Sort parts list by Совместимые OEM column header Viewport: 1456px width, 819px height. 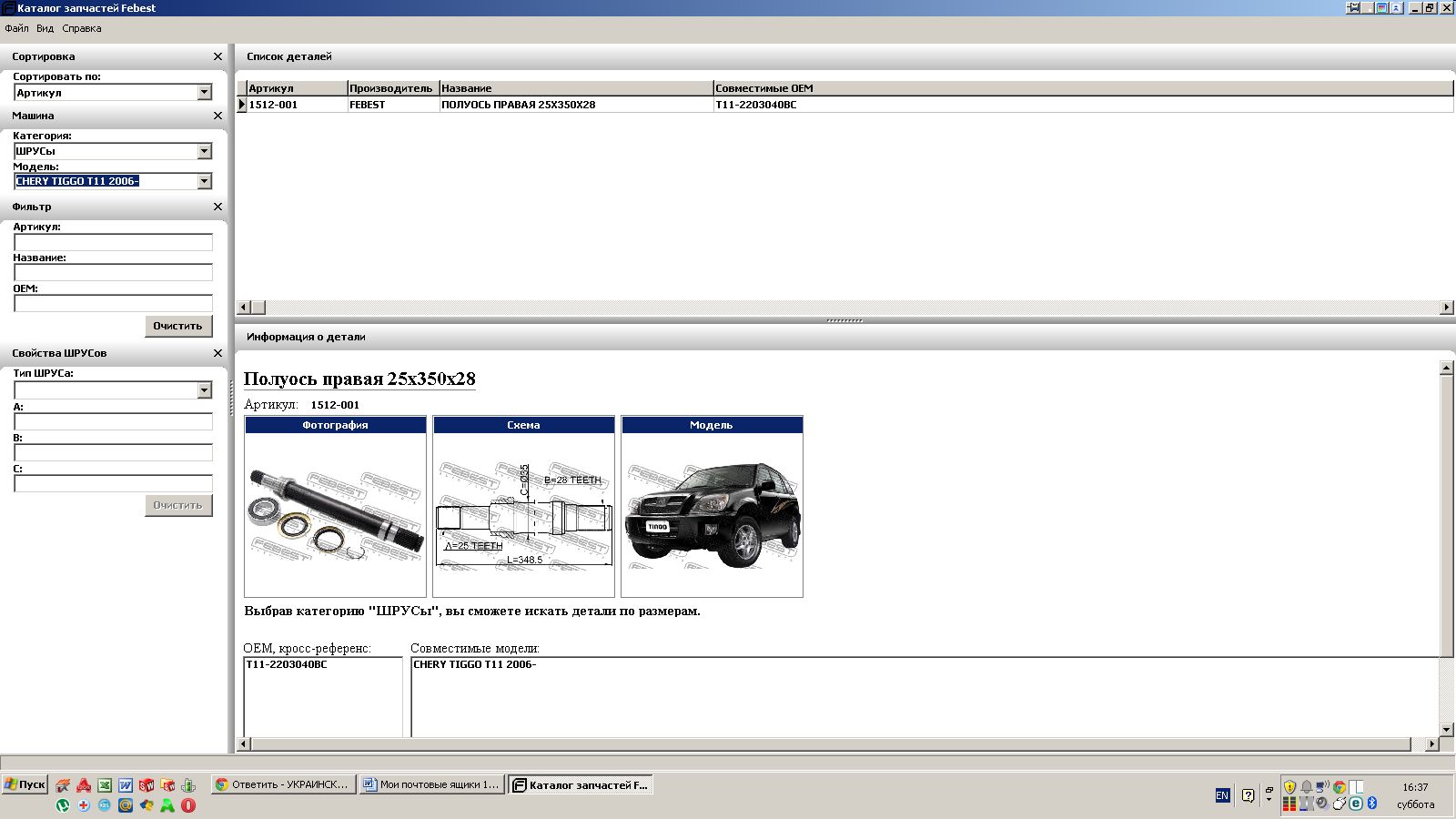pyautogui.click(x=1083, y=88)
